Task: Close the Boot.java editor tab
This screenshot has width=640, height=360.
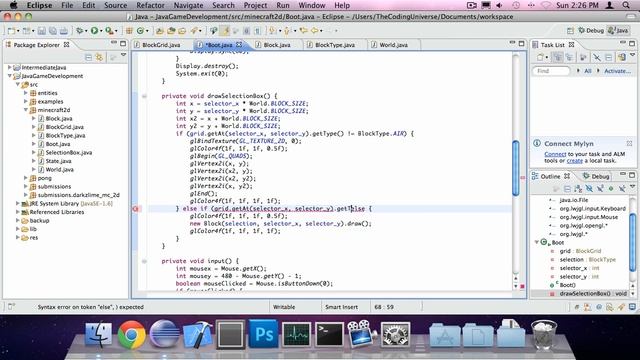Action: (x=239, y=44)
